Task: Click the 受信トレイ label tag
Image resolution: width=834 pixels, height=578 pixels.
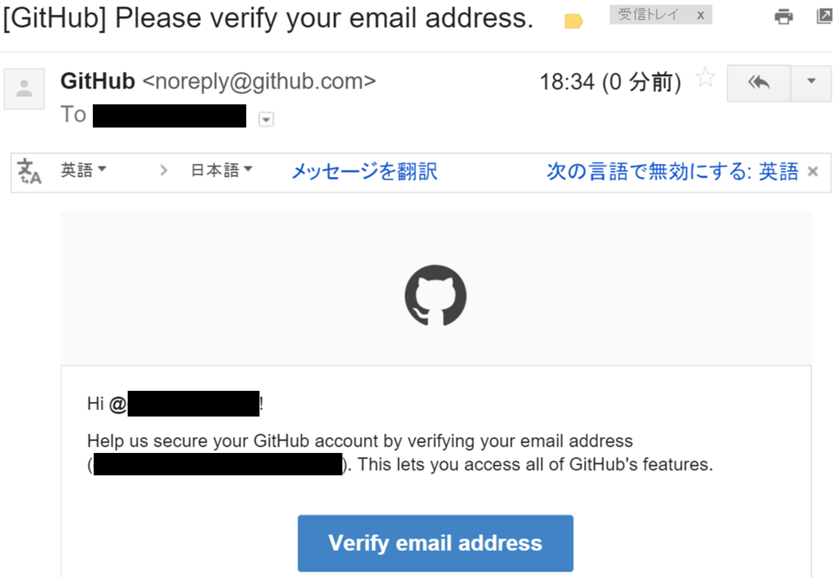Action: coord(648,15)
